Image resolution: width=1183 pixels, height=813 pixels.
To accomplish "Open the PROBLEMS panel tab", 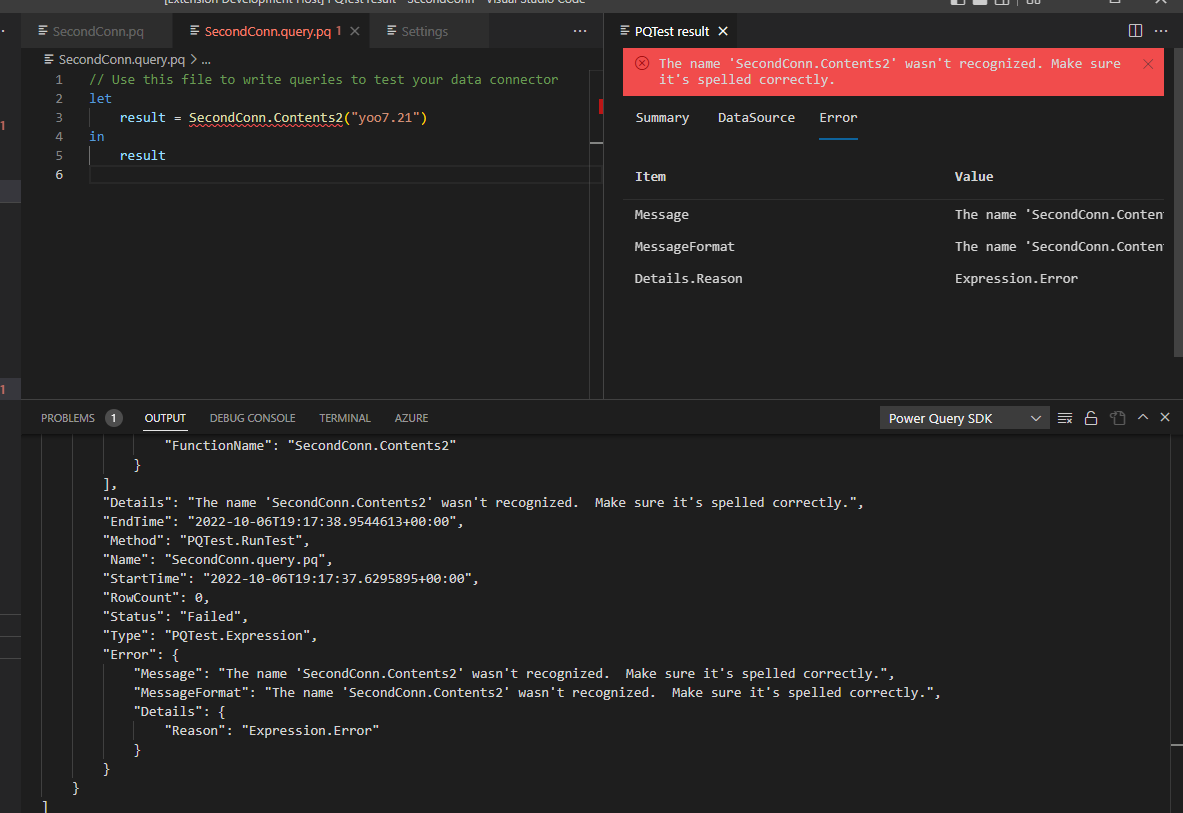I will tap(68, 418).
